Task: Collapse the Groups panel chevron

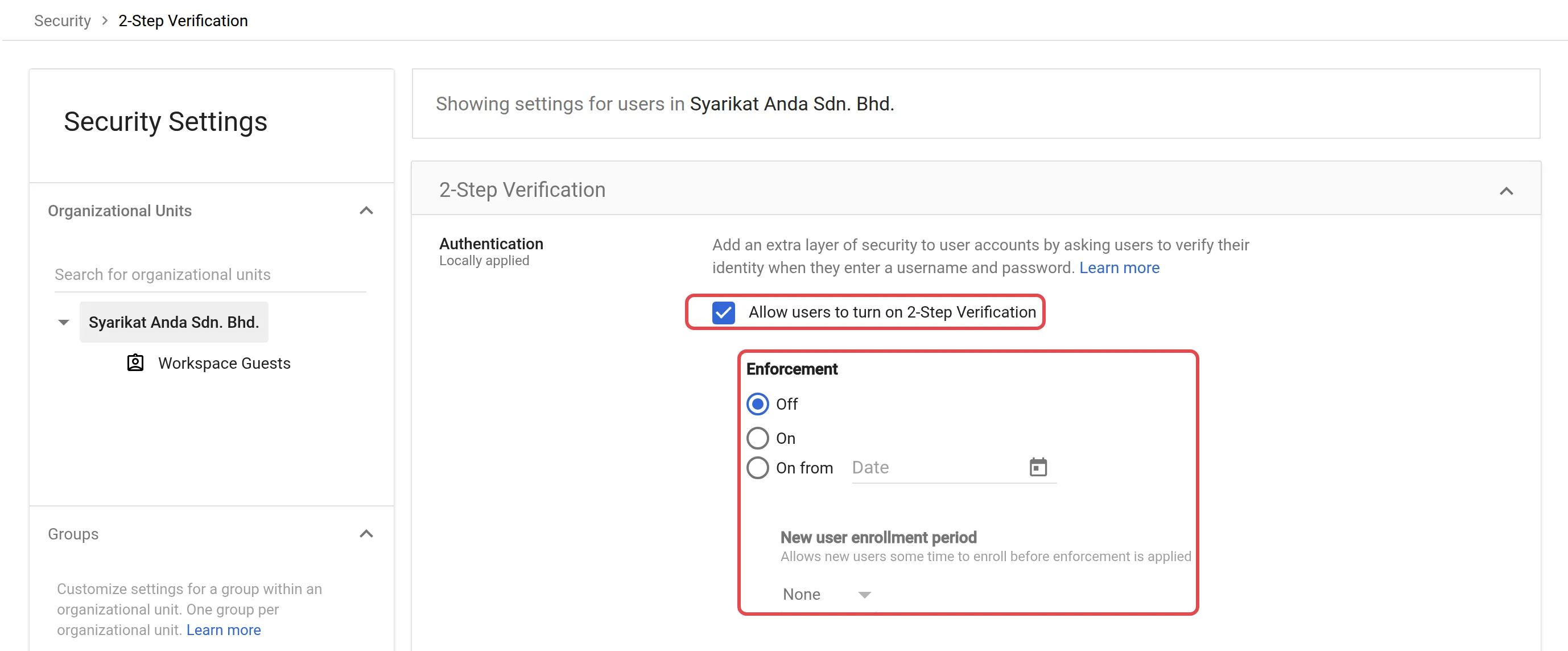Action: coord(366,534)
